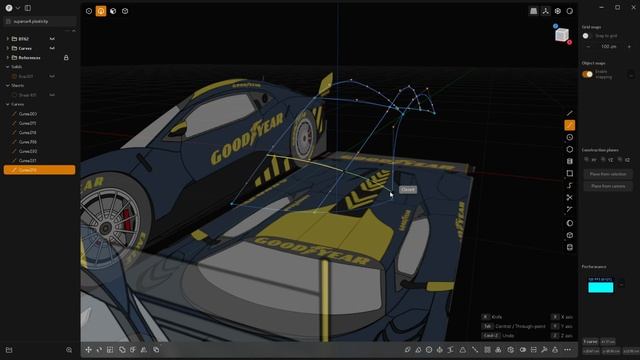Select the S-shaped curve tool icon
Screen dimensions: 640x360
point(570,185)
